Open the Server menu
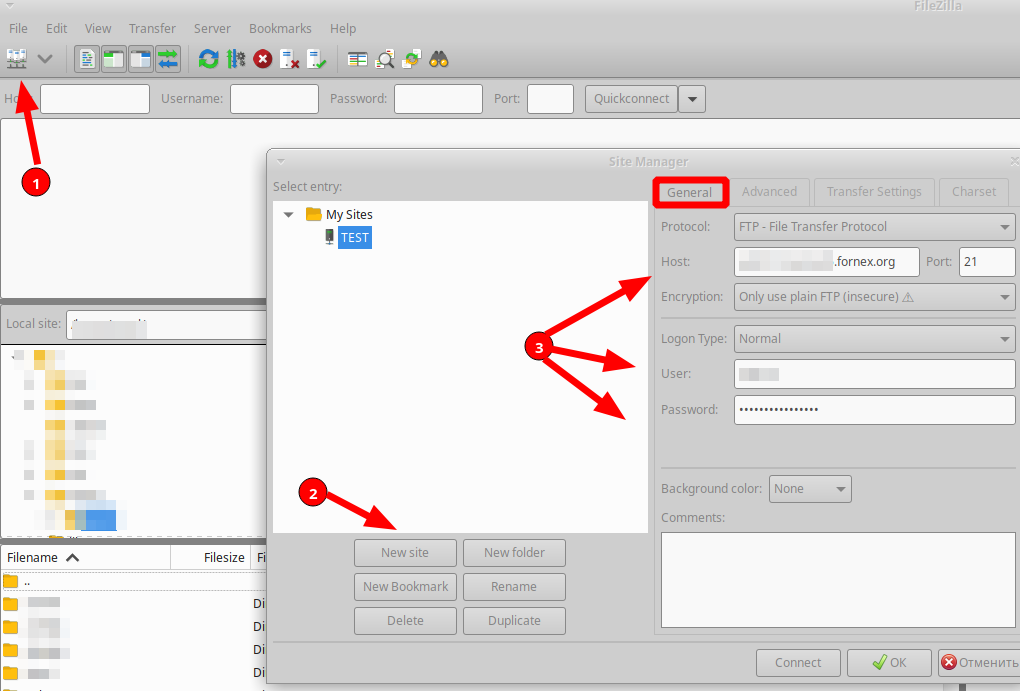The image size is (1020, 691). (212, 29)
